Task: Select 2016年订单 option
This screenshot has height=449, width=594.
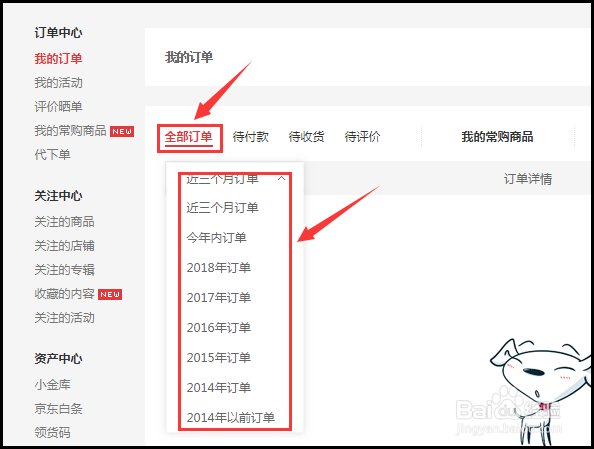Action: pyautogui.click(x=219, y=327)
